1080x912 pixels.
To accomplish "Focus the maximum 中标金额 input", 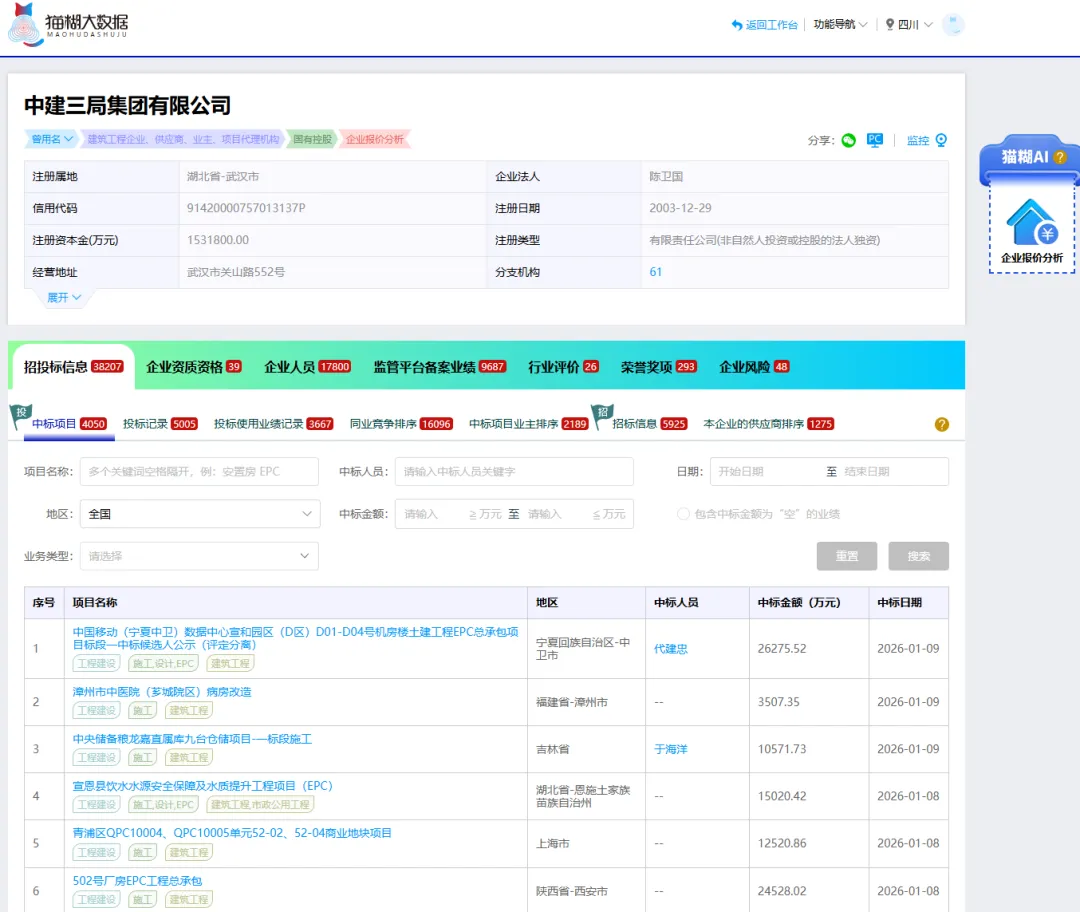I will (x=557, y=514).
